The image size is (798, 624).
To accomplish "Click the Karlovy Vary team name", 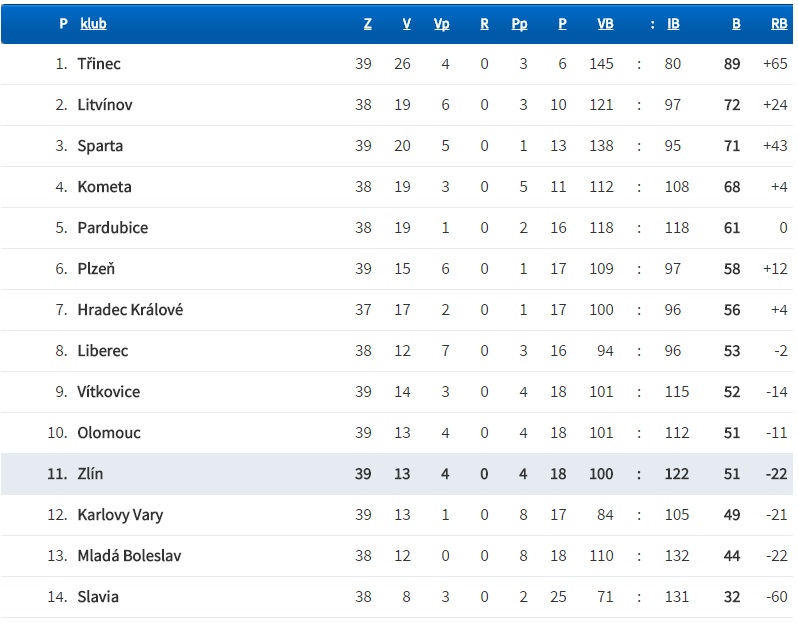I will click(120, 515).
